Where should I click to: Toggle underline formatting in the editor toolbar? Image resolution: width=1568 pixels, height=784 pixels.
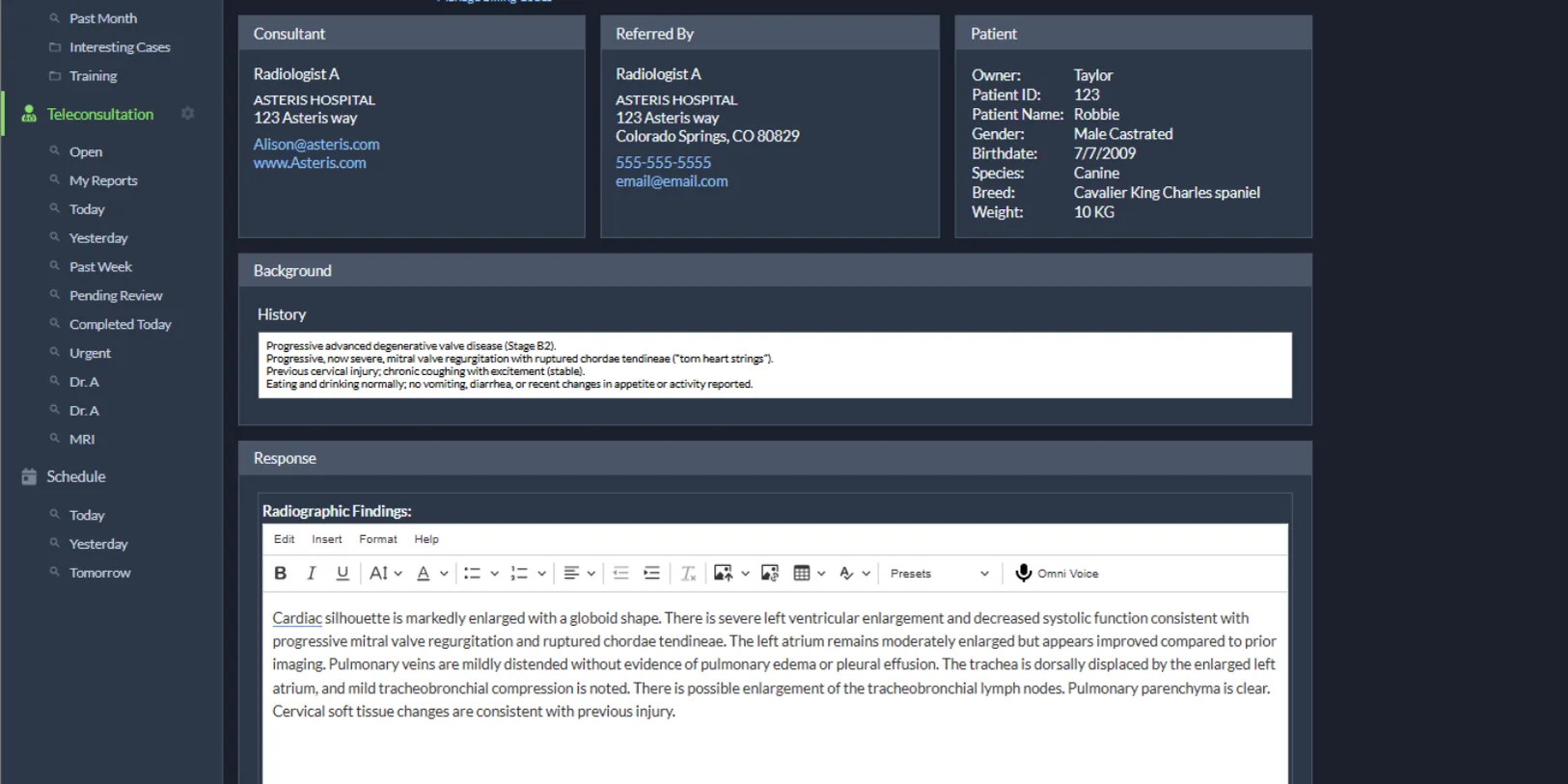[343, 574]
